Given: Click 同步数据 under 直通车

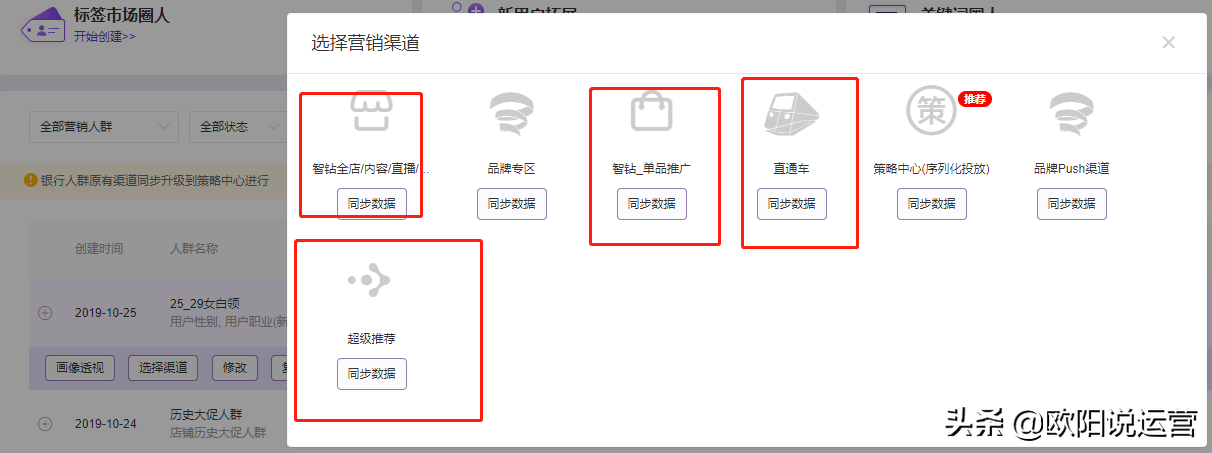Looking at the screenshot, I should [x=791, y=204].
